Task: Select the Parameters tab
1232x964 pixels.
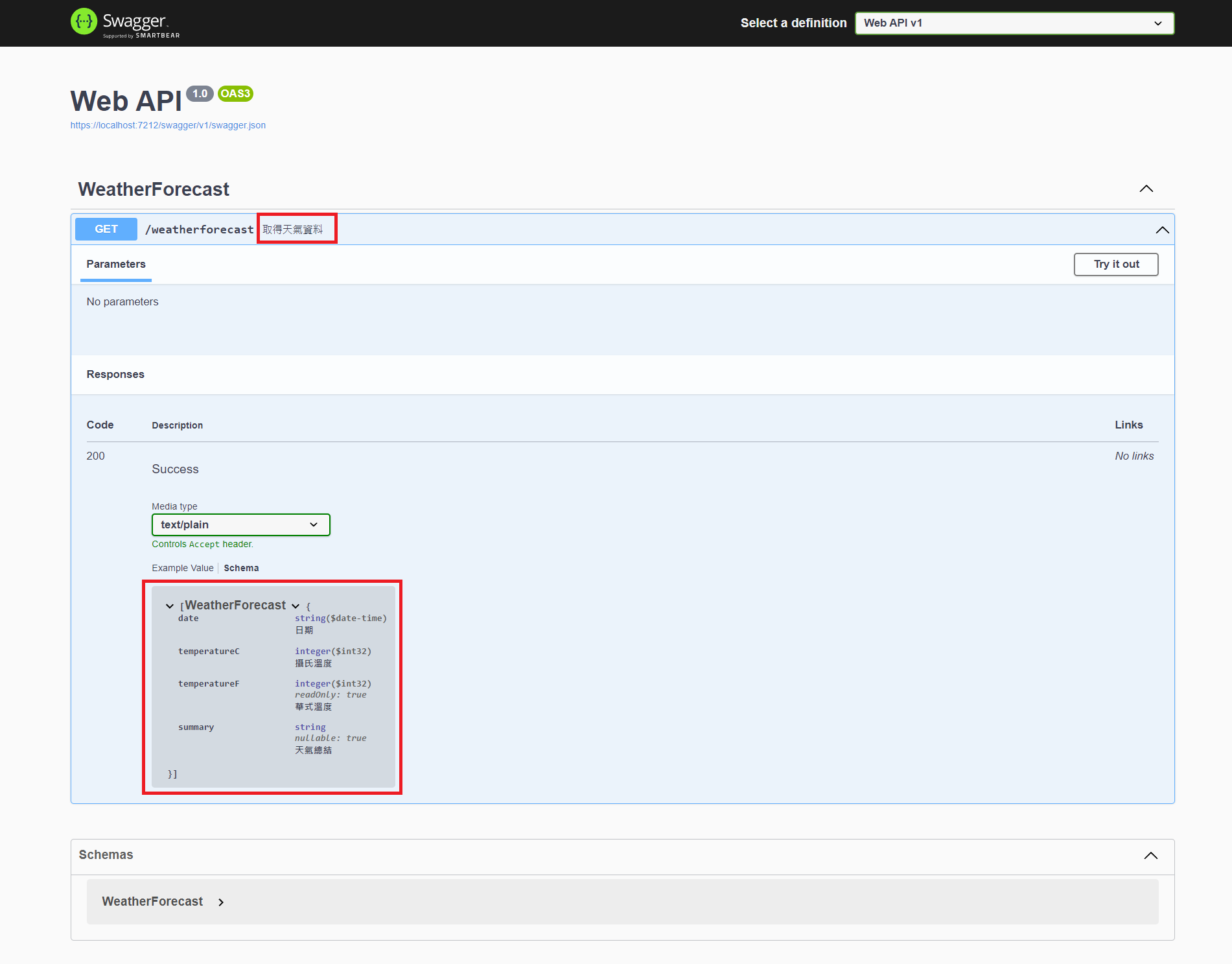Action: 116,264
